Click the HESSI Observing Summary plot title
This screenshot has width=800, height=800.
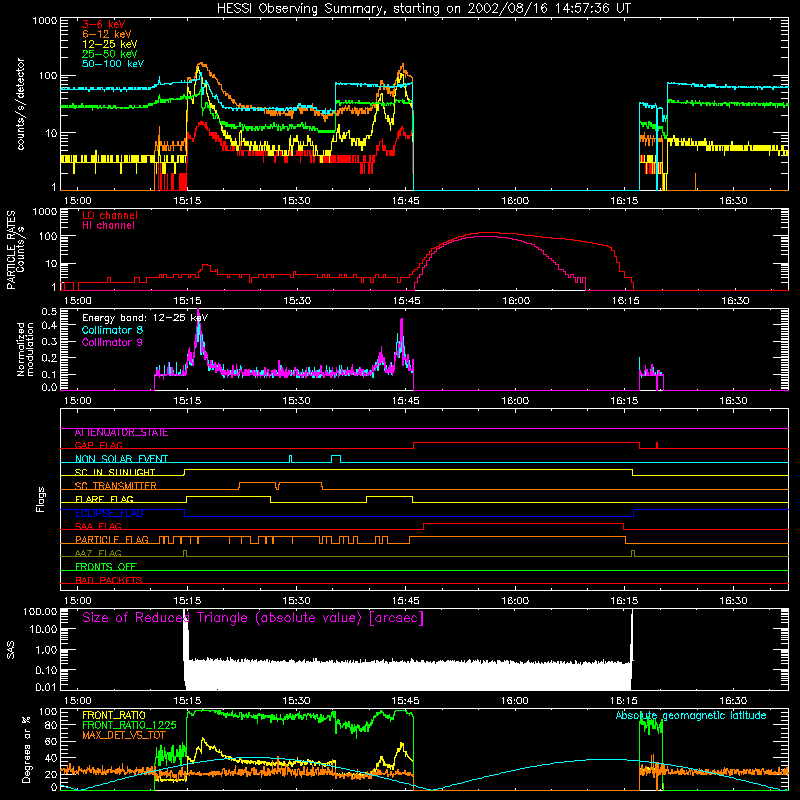tap(424, 9)
